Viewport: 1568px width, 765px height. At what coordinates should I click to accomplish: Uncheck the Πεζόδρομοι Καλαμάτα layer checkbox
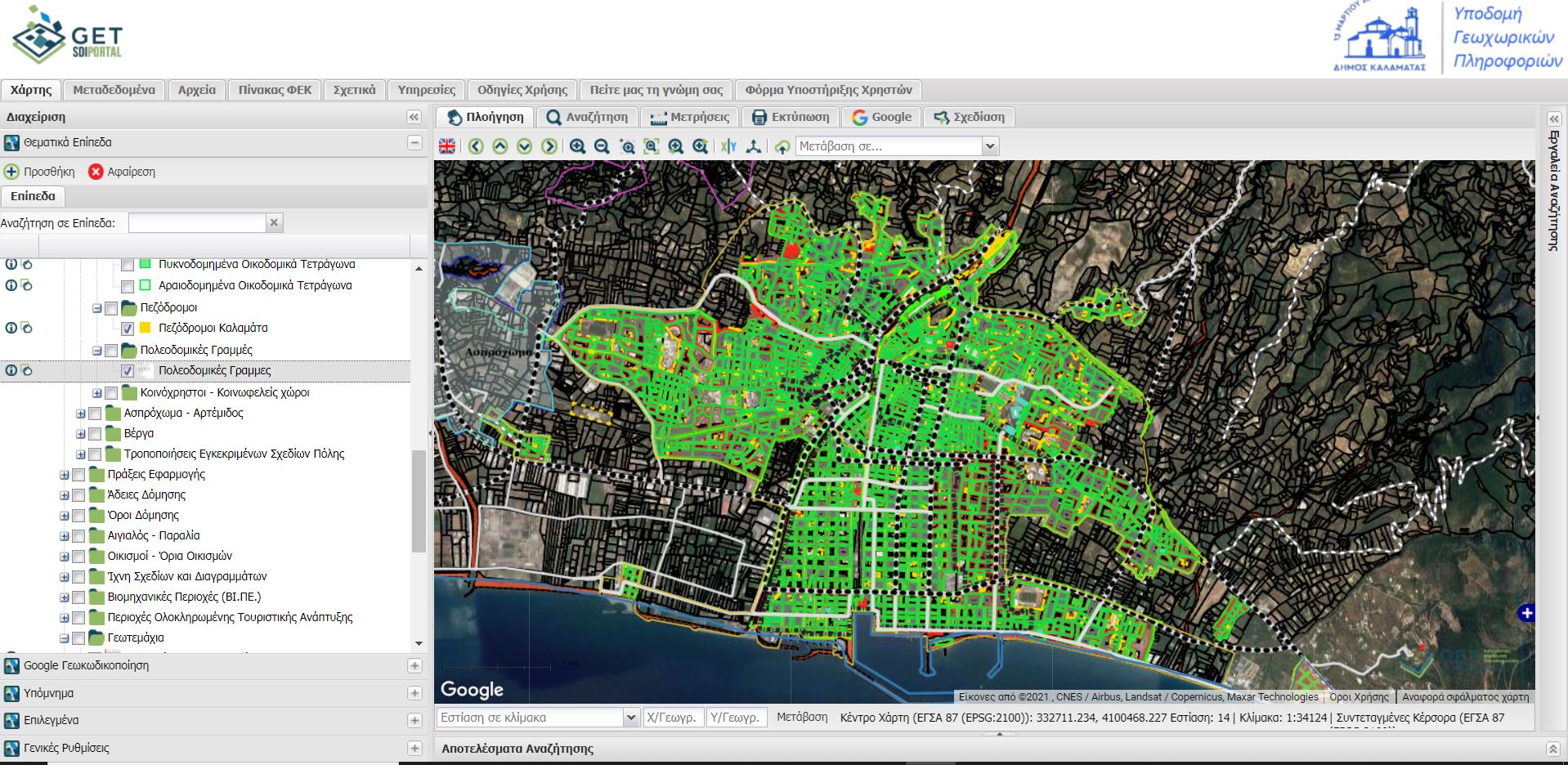point(128,329)
